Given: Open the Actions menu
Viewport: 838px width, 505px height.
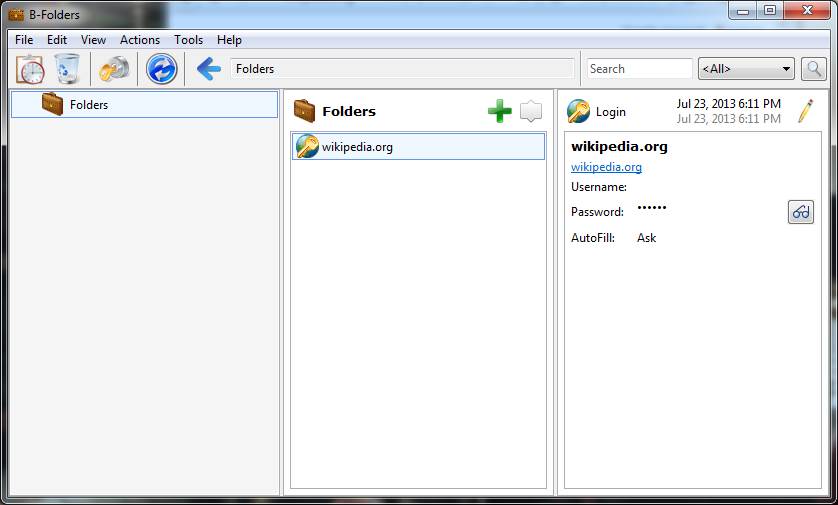Looking at the screenshot, I should [139, 40].
